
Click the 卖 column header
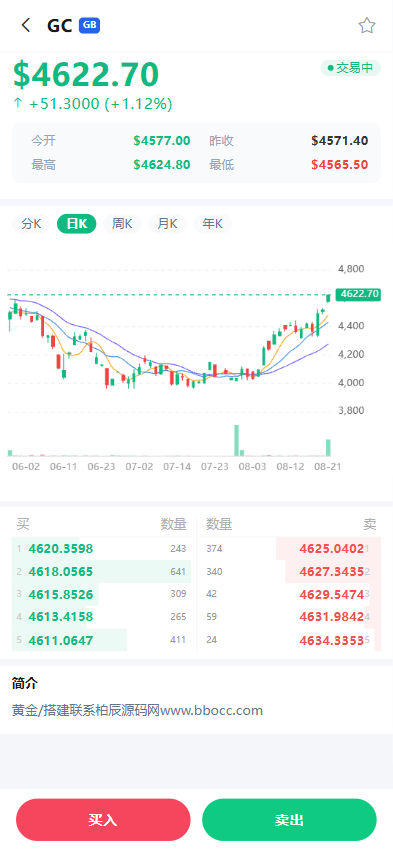[370, 524]
